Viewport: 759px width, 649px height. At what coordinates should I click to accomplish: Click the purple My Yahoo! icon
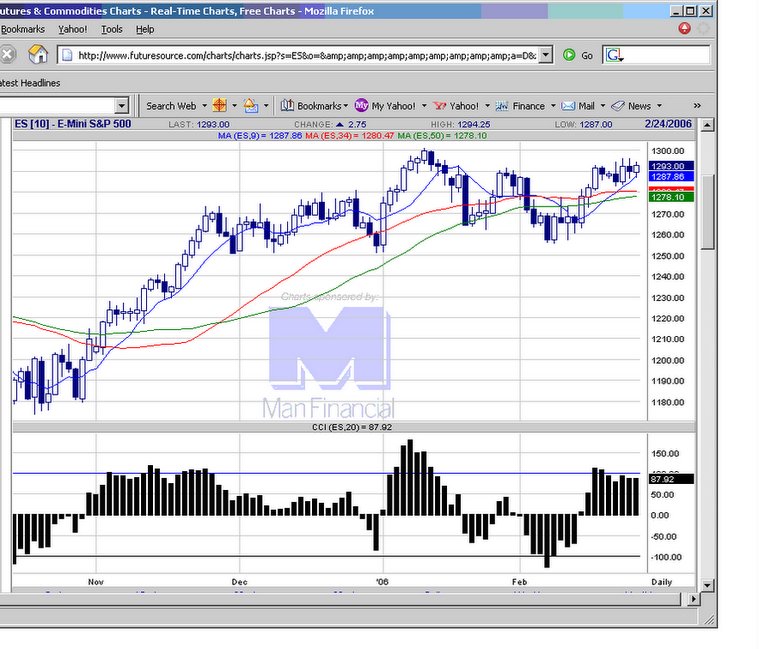tap(362, 106)
